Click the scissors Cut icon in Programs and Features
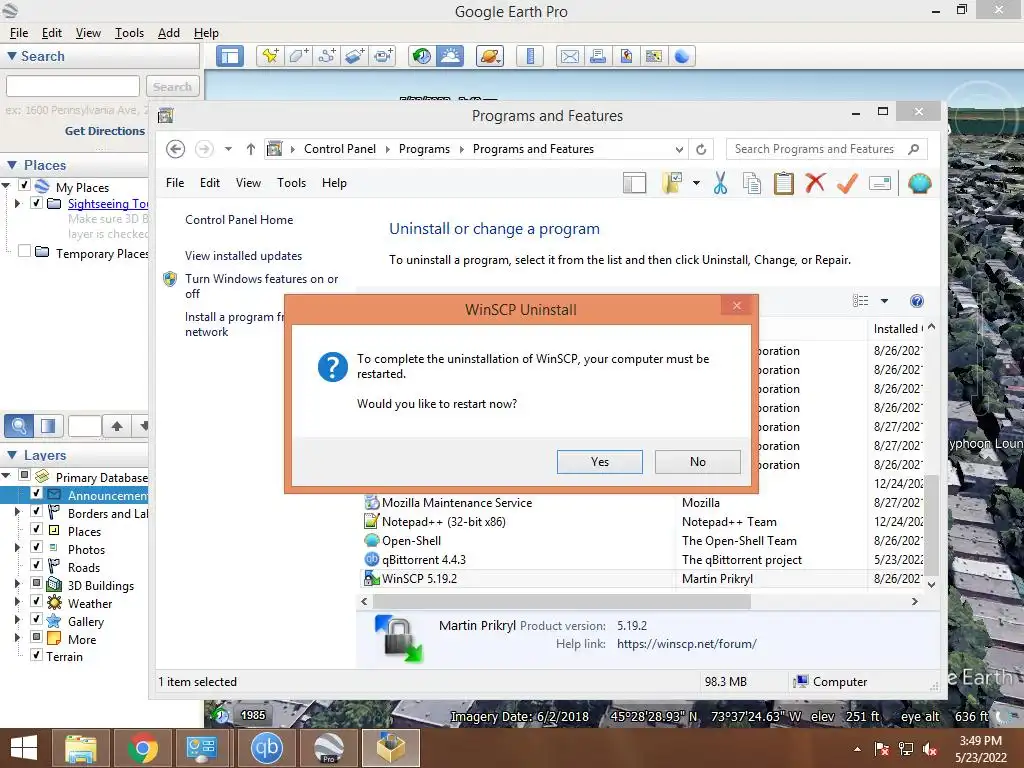Viewport: 1024px width, 768px height. 720,184
